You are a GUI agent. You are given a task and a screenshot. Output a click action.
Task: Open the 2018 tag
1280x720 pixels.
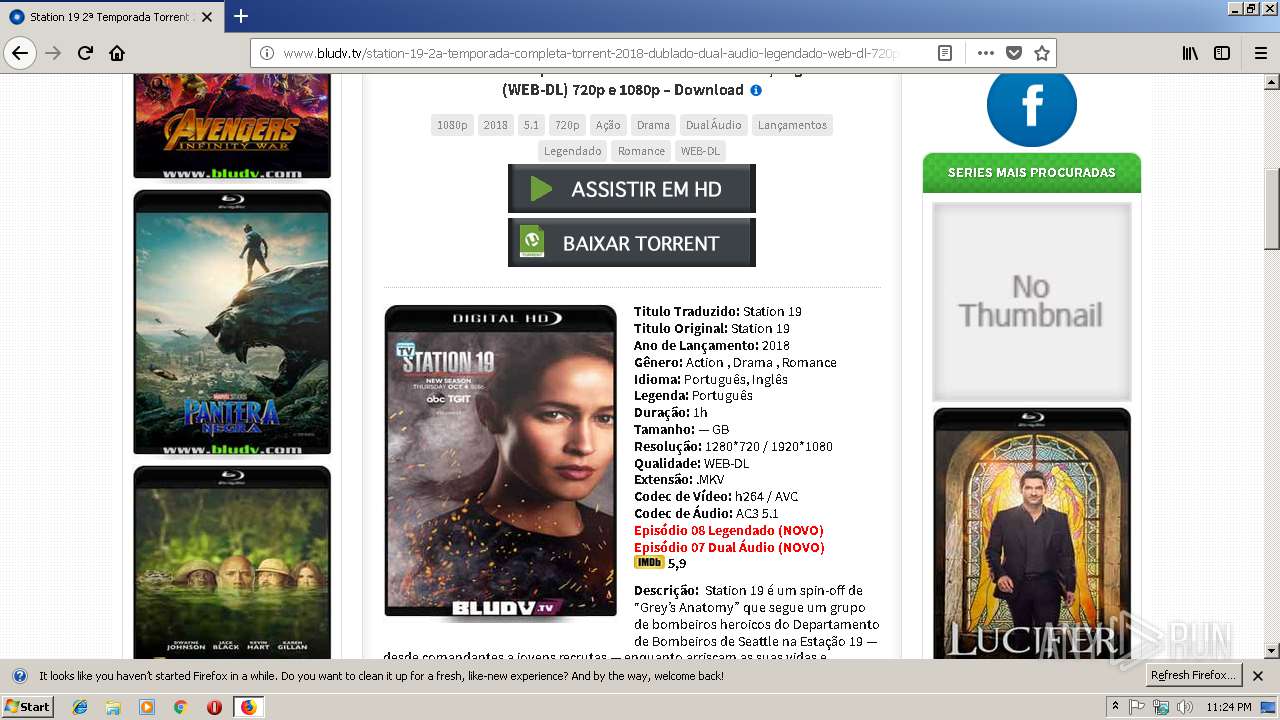[495, 125]
